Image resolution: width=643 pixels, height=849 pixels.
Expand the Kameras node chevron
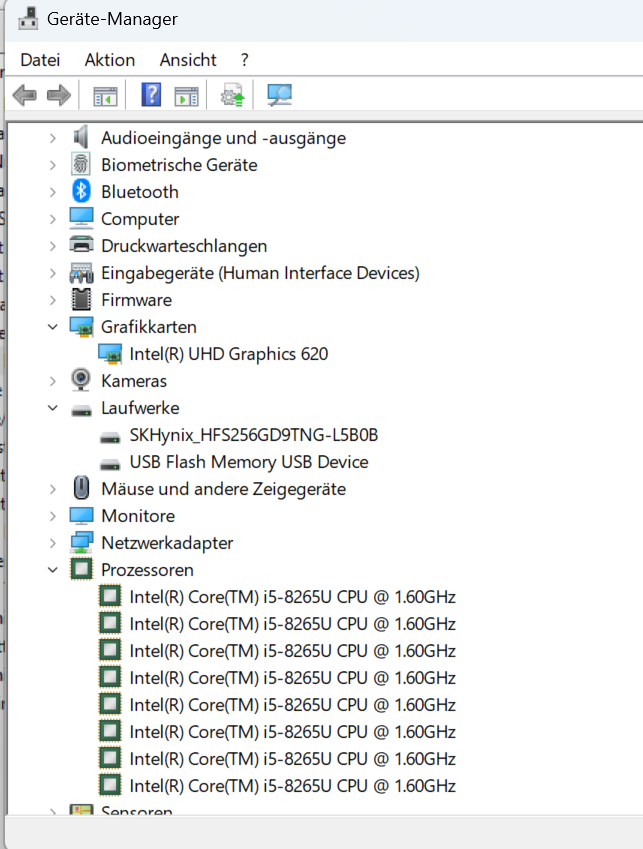point(53,381)
